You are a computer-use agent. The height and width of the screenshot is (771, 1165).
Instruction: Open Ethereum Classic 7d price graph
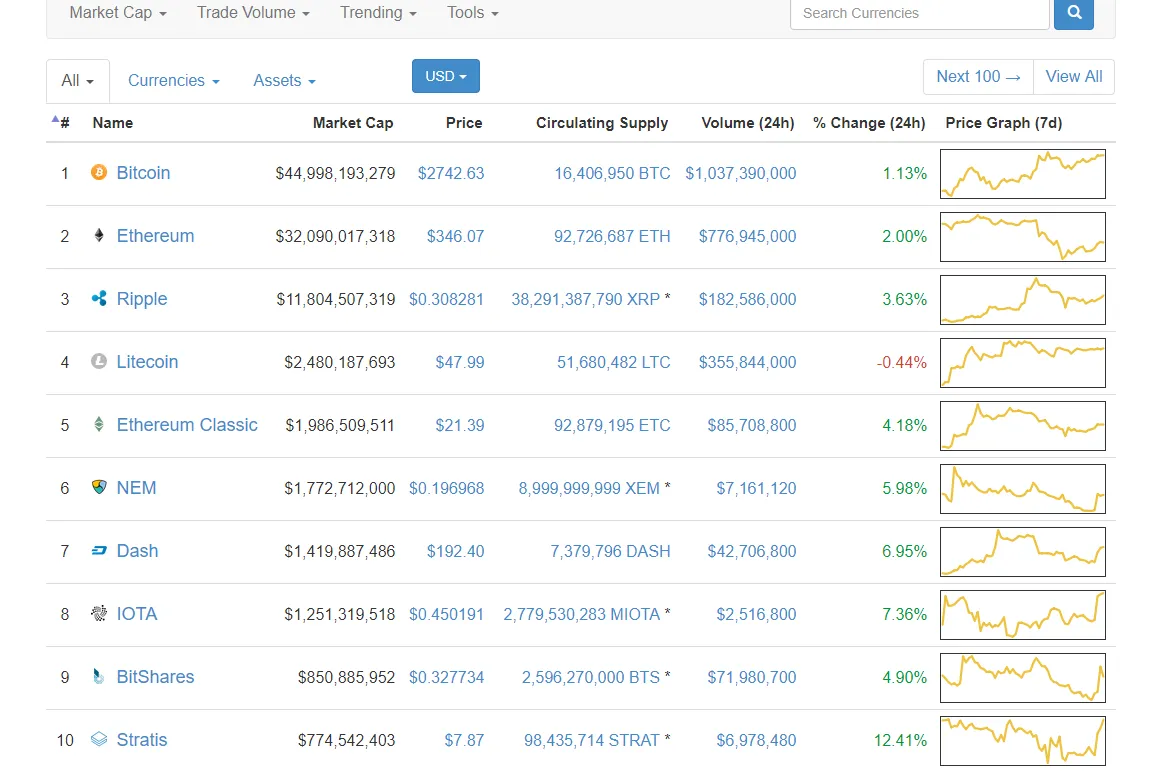(1022, 426)
